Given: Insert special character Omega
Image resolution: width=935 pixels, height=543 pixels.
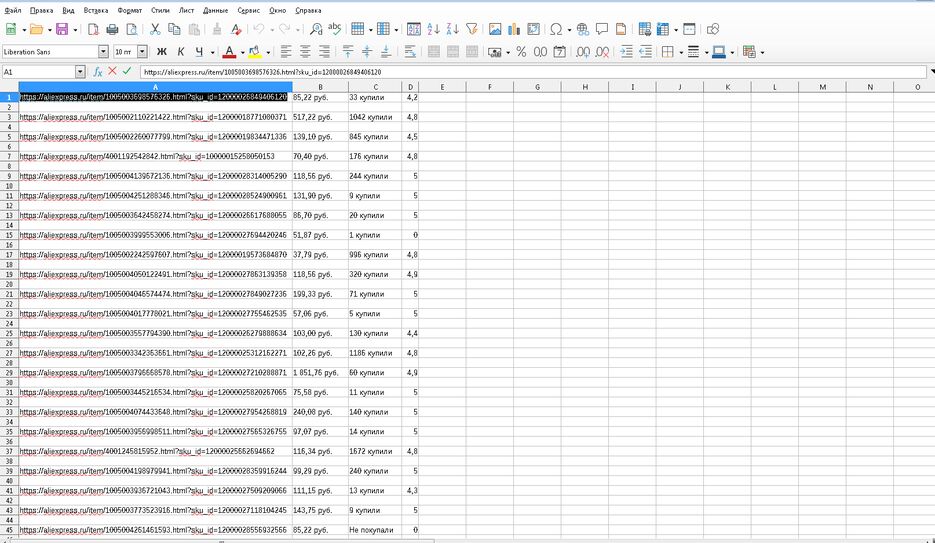Looking at the screenshot, I should pyautogui.click(x=556, y=29).
